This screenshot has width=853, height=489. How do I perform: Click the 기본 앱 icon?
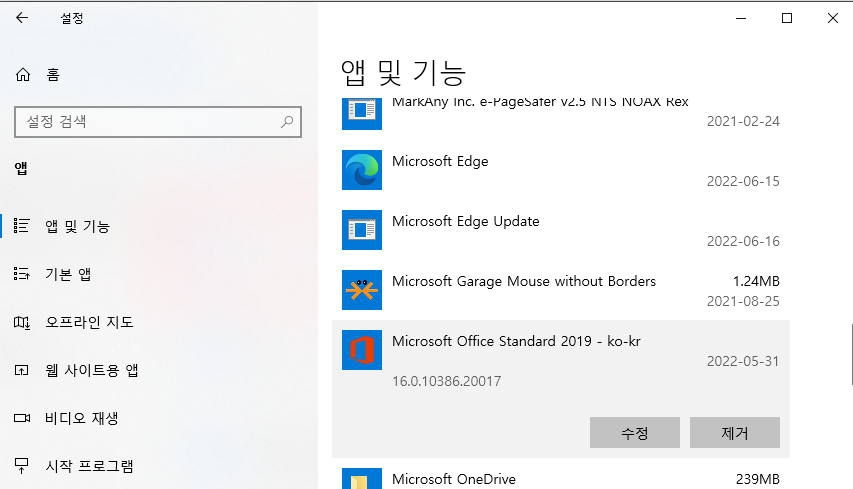pyautogui.click(x=21, y=274)
